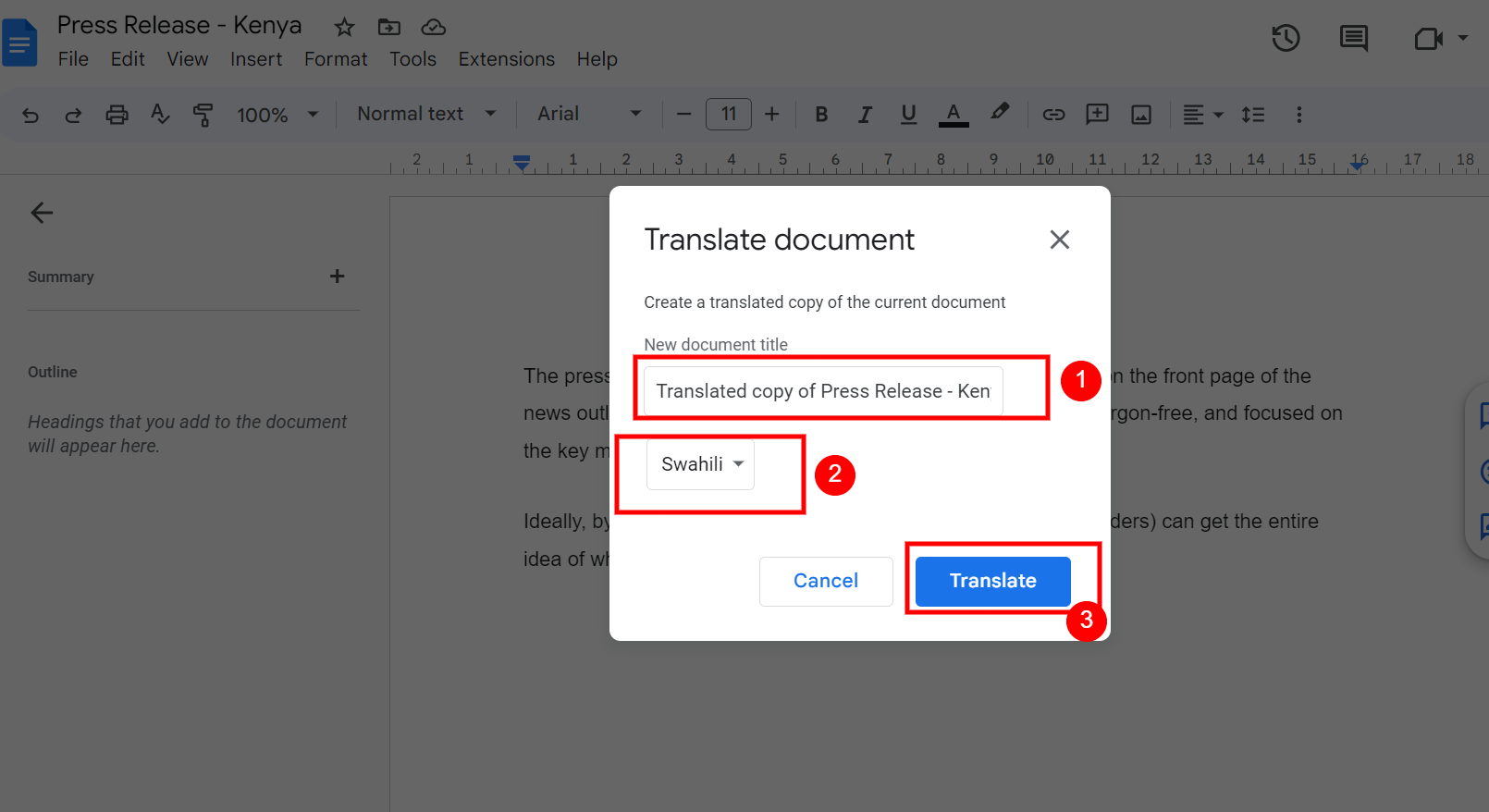Click Cancel in translate dialog

click(826, 581)
